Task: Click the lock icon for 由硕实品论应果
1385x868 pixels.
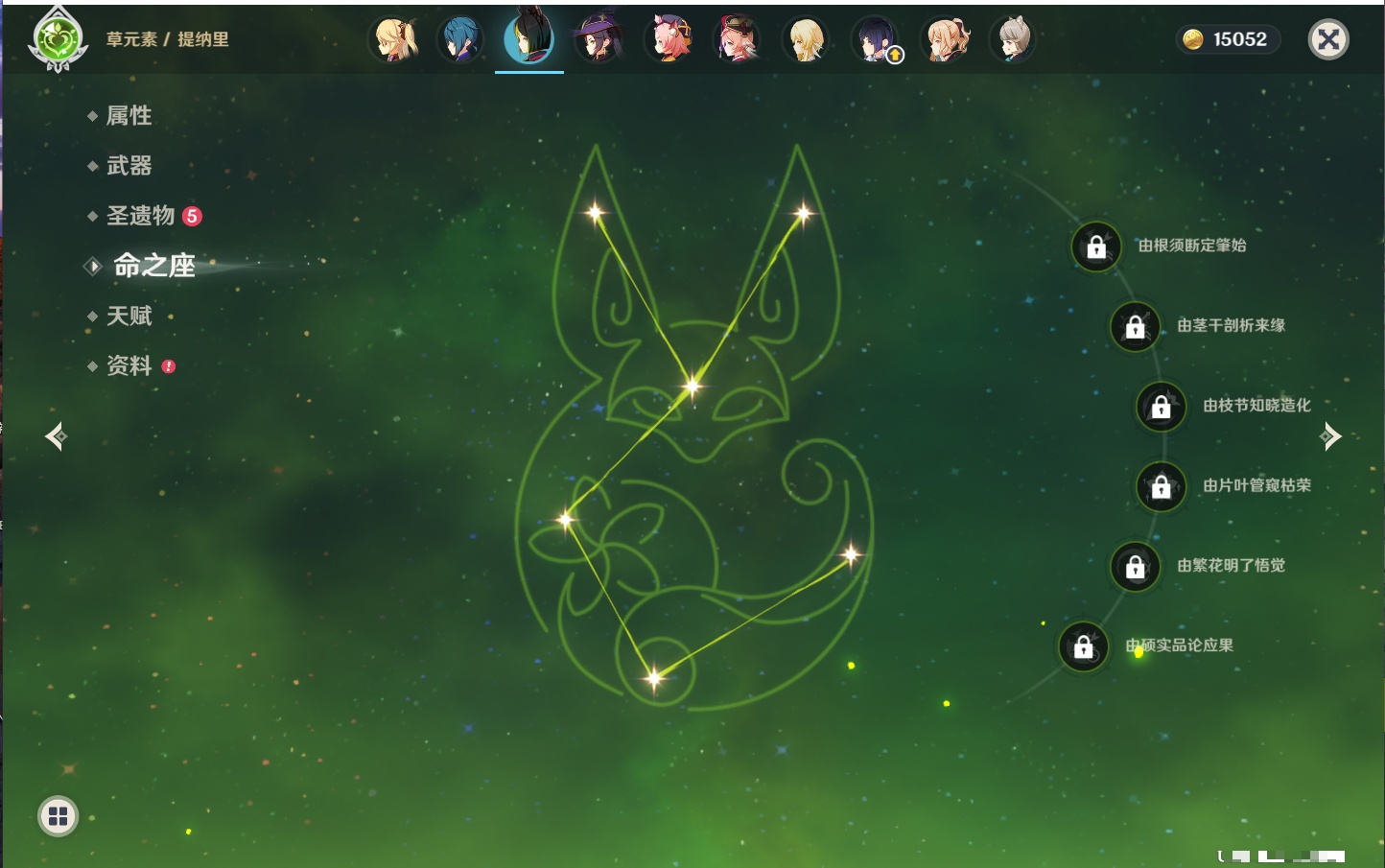Action: click(1084, 646)
